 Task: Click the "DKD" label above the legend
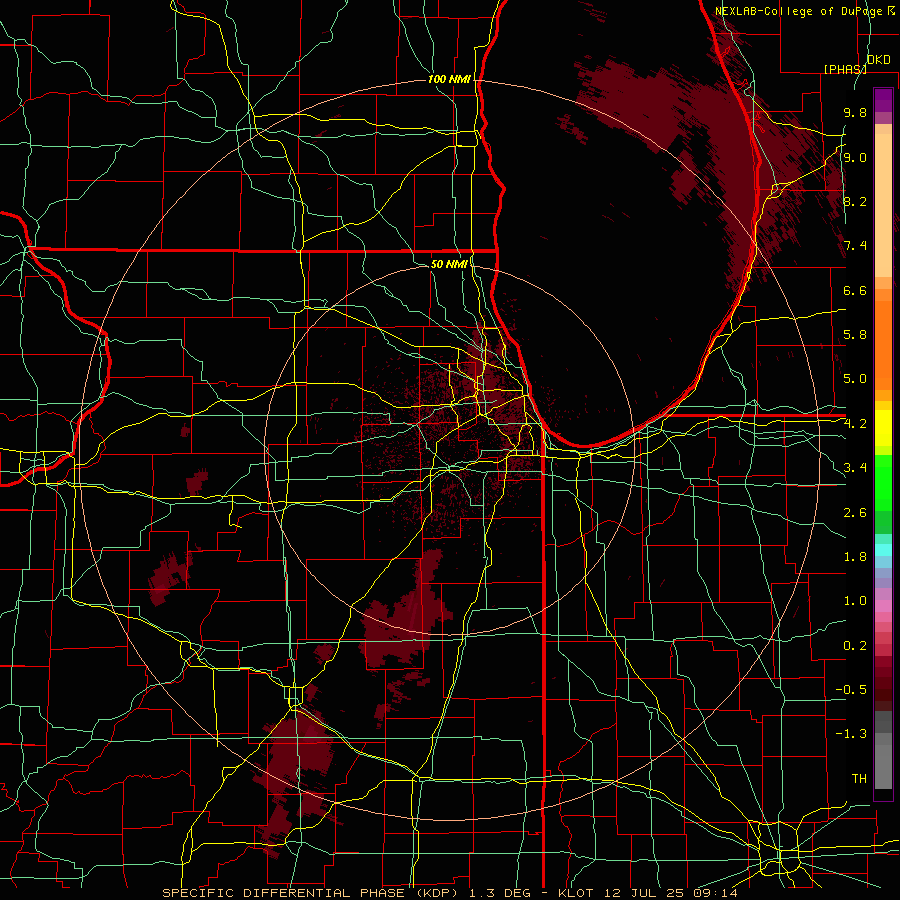(879, 60)
